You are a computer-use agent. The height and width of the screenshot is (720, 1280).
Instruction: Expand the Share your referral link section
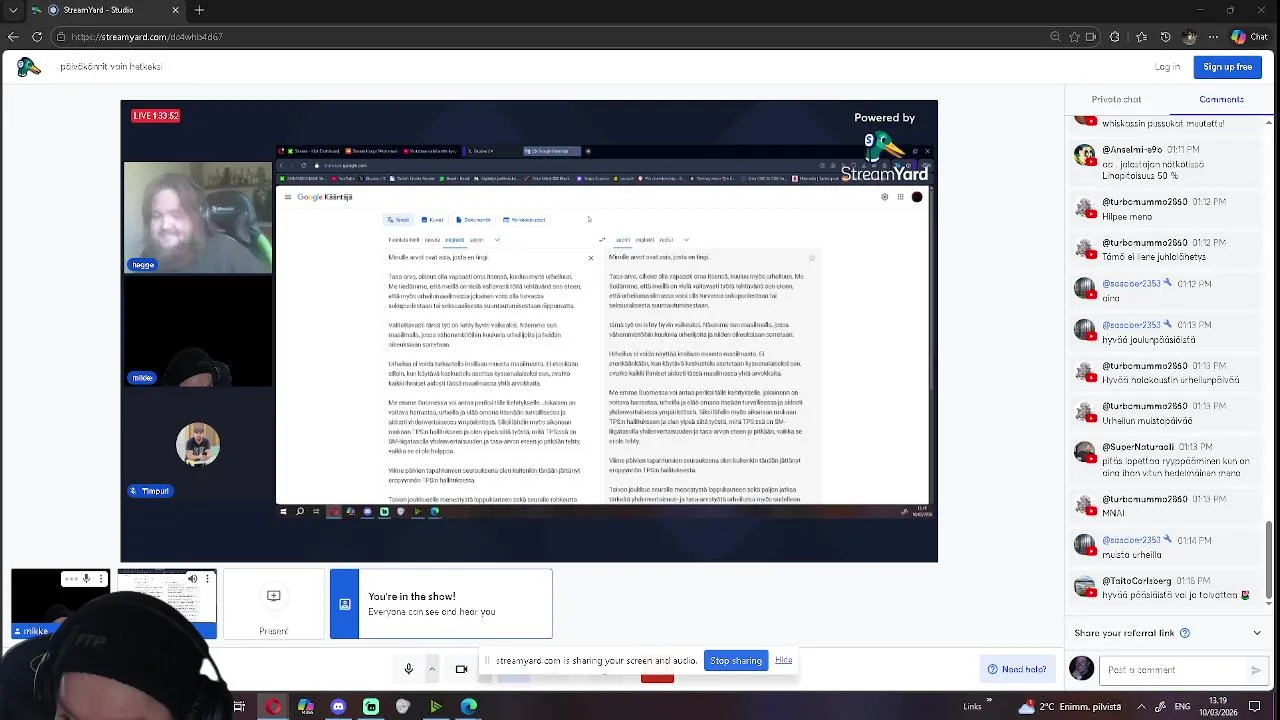click(x=1257, y=633)
